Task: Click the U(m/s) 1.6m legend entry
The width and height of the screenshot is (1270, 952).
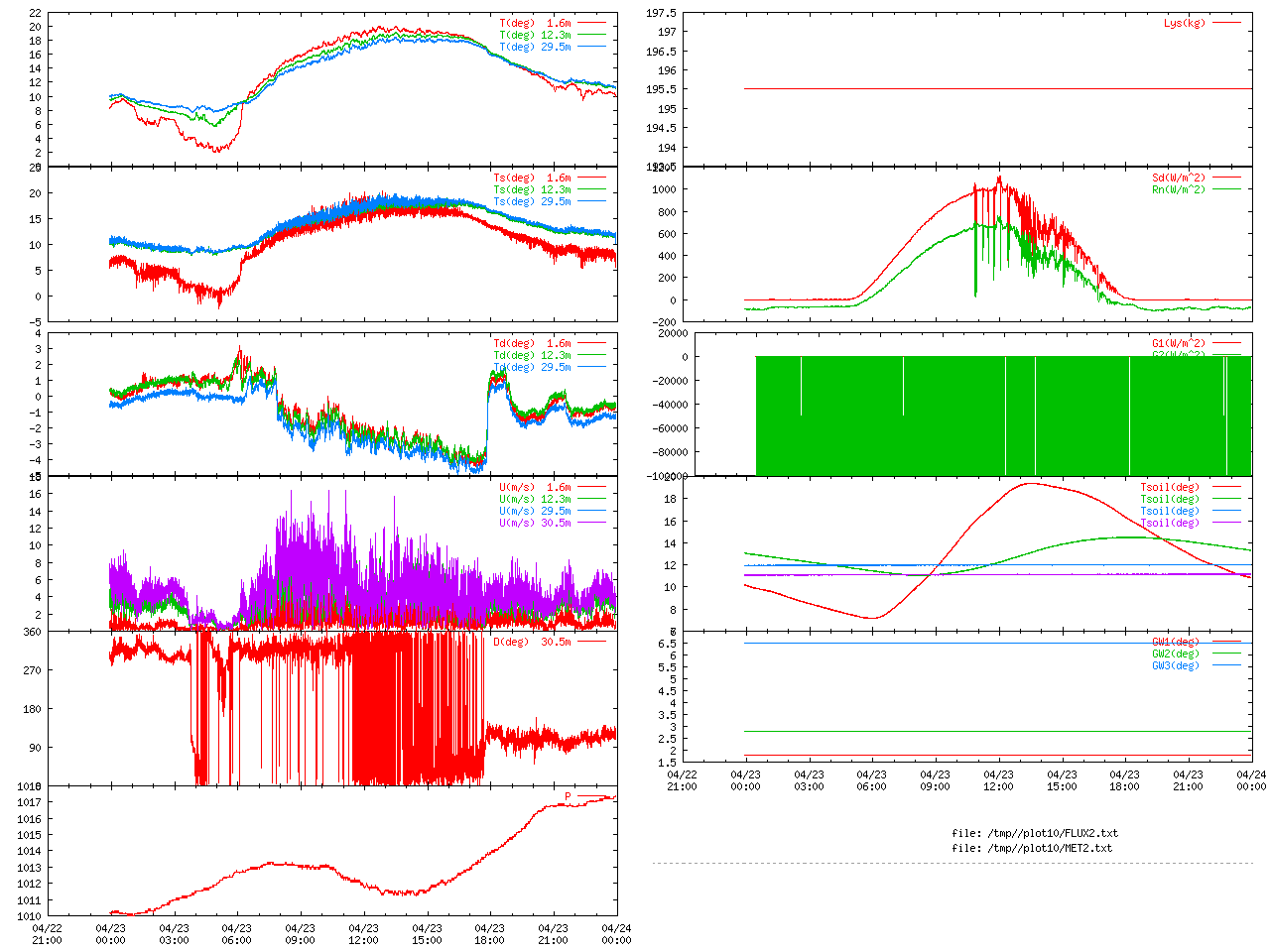Action: click(535, 487)
